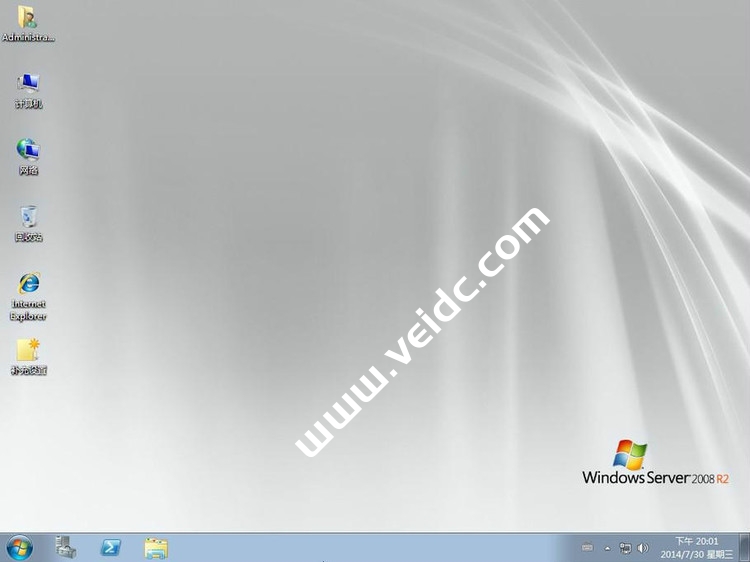Open the clock showing 下午 20:01
Viewport: 750px width, 562px height.
696,548
